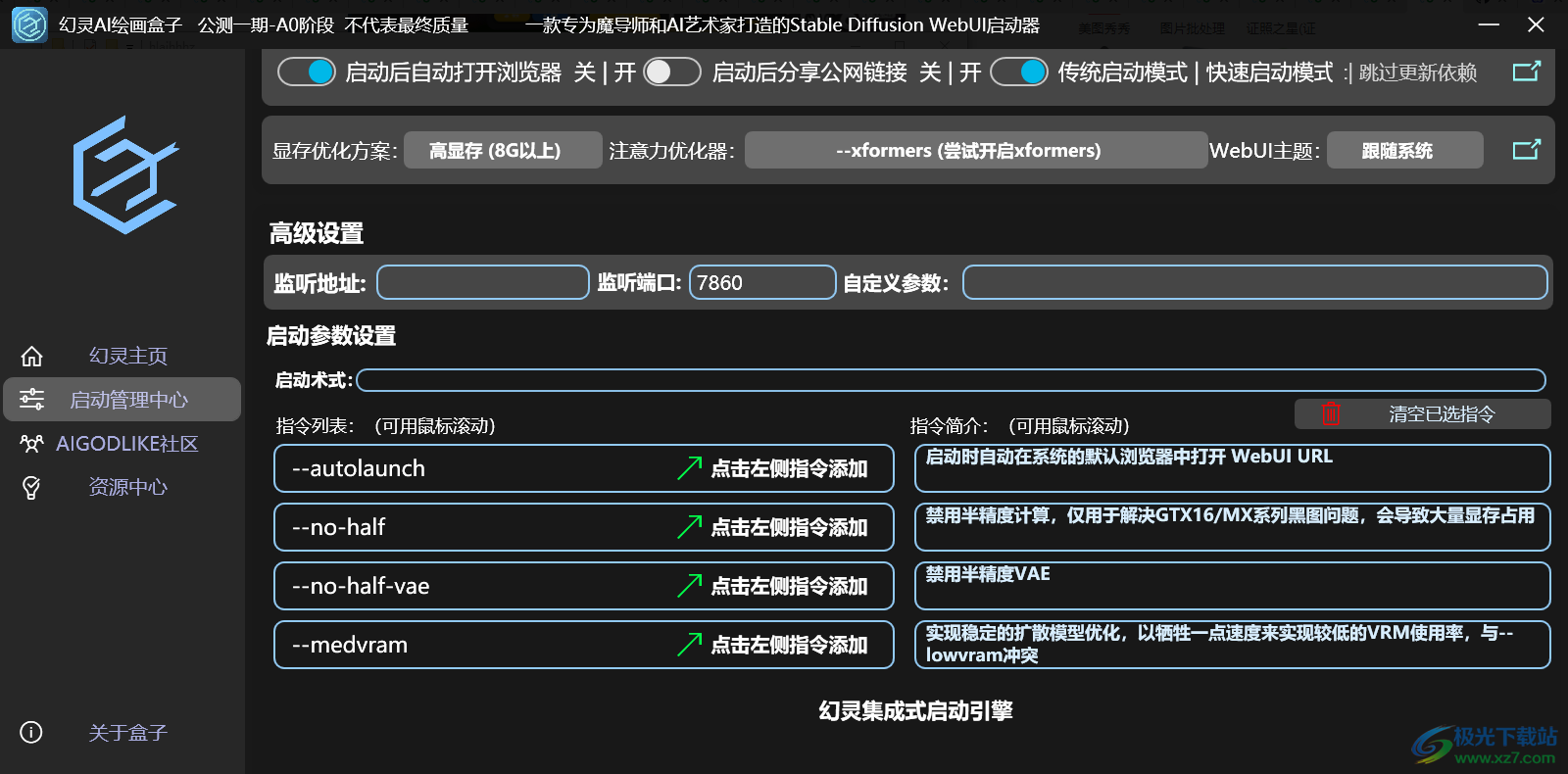Click the info icon beside 关于盒子

pyautogui.click(x=31, y=732)
